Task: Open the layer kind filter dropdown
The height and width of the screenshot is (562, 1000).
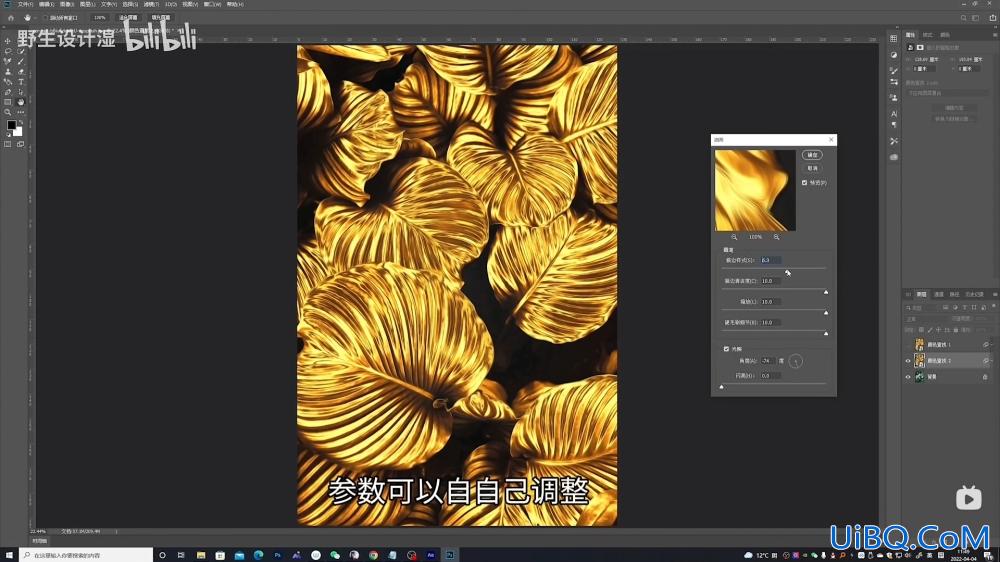Action: point(922,307)
